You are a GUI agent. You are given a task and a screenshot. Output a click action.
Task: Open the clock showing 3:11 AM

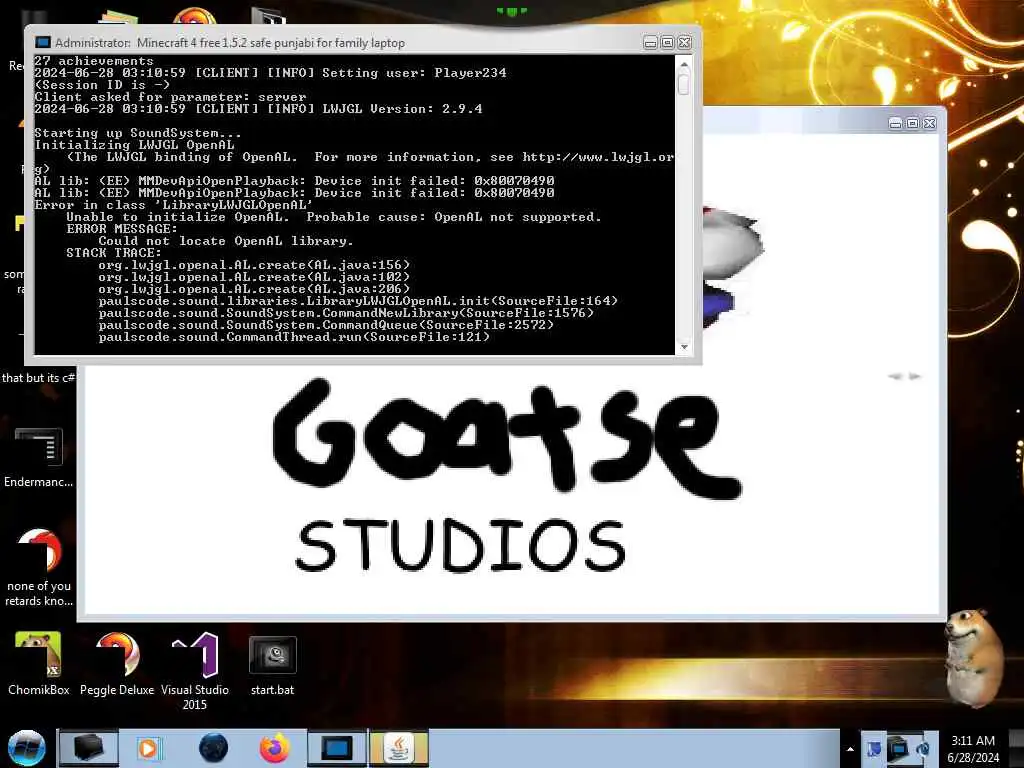click(x=973, y=749)
